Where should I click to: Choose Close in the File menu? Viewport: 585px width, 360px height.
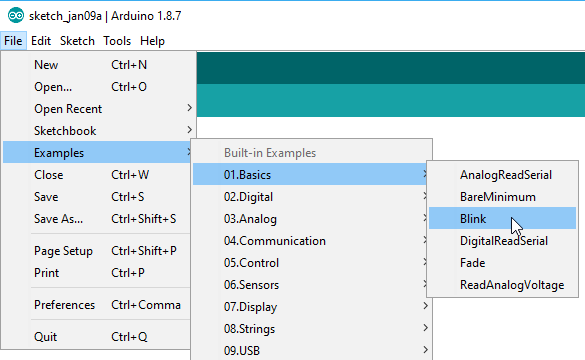[97, 175]
